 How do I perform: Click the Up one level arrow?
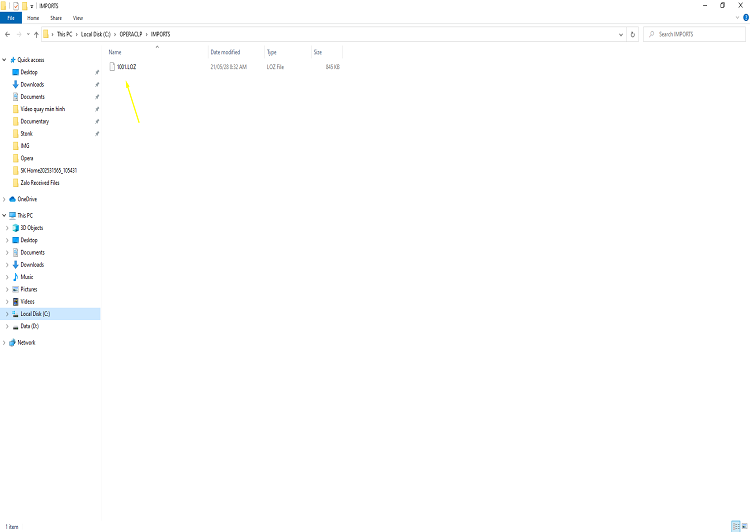click(36, 34)
